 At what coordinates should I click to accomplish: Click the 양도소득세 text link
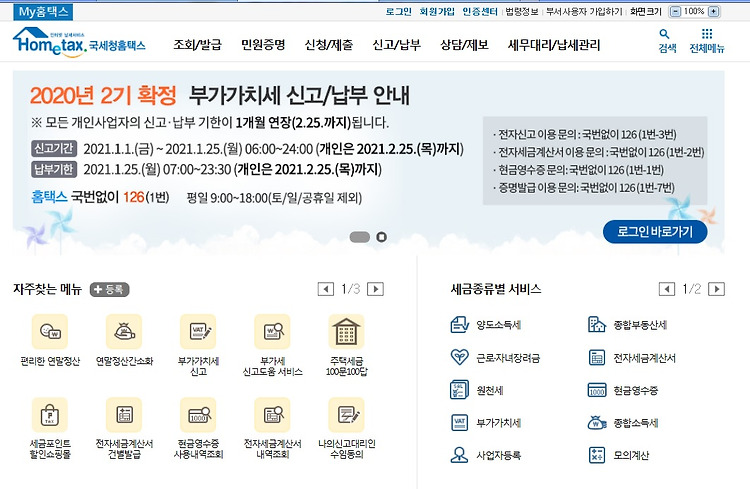498,325
